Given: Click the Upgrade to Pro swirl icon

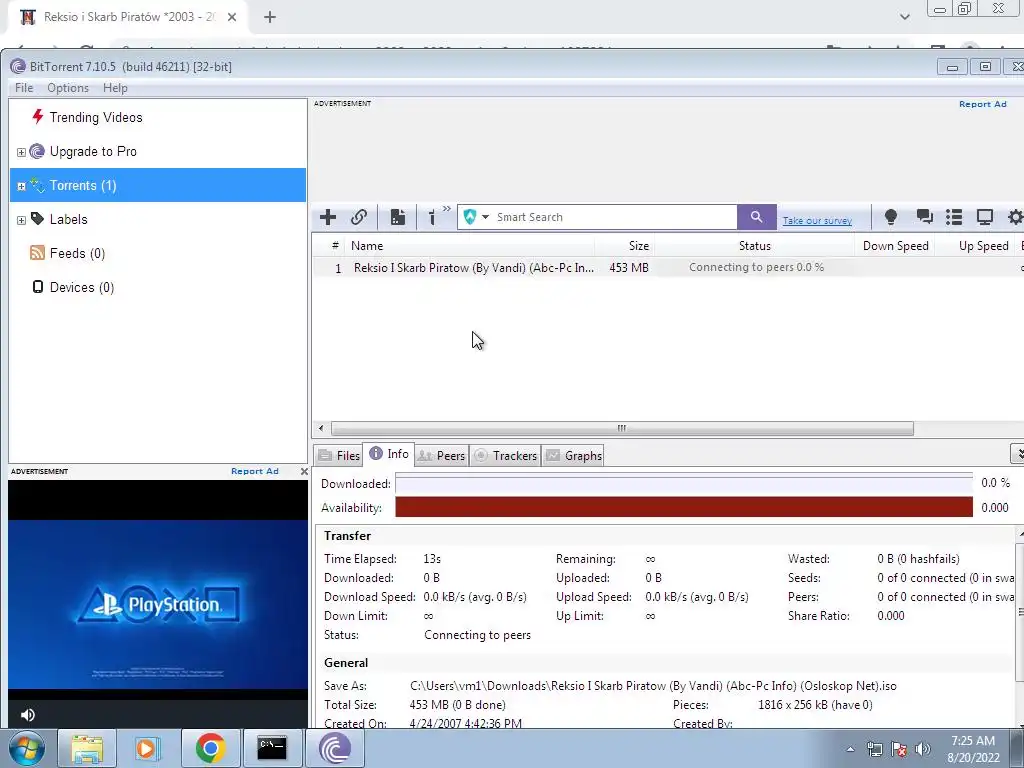Looking at the screenshot, I should click(37, 152).
